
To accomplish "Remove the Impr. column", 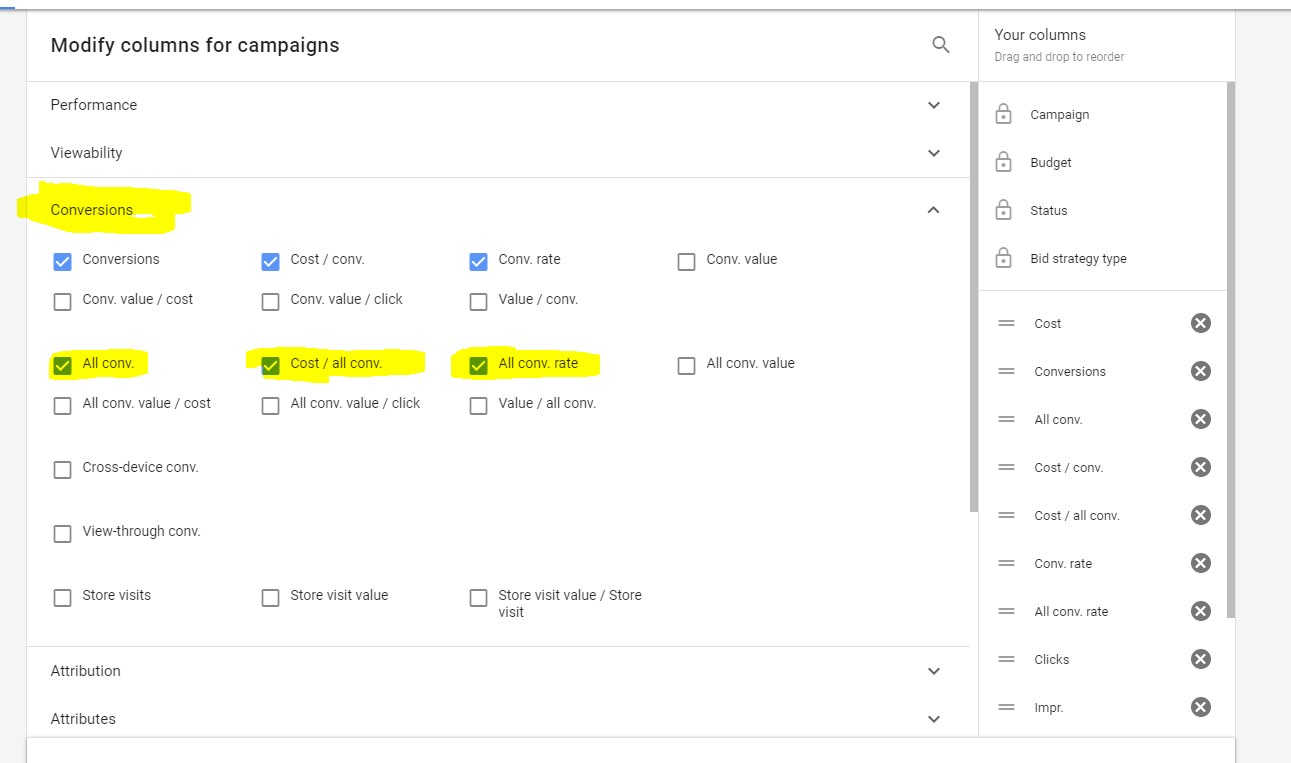I will tap(1200, 707).
